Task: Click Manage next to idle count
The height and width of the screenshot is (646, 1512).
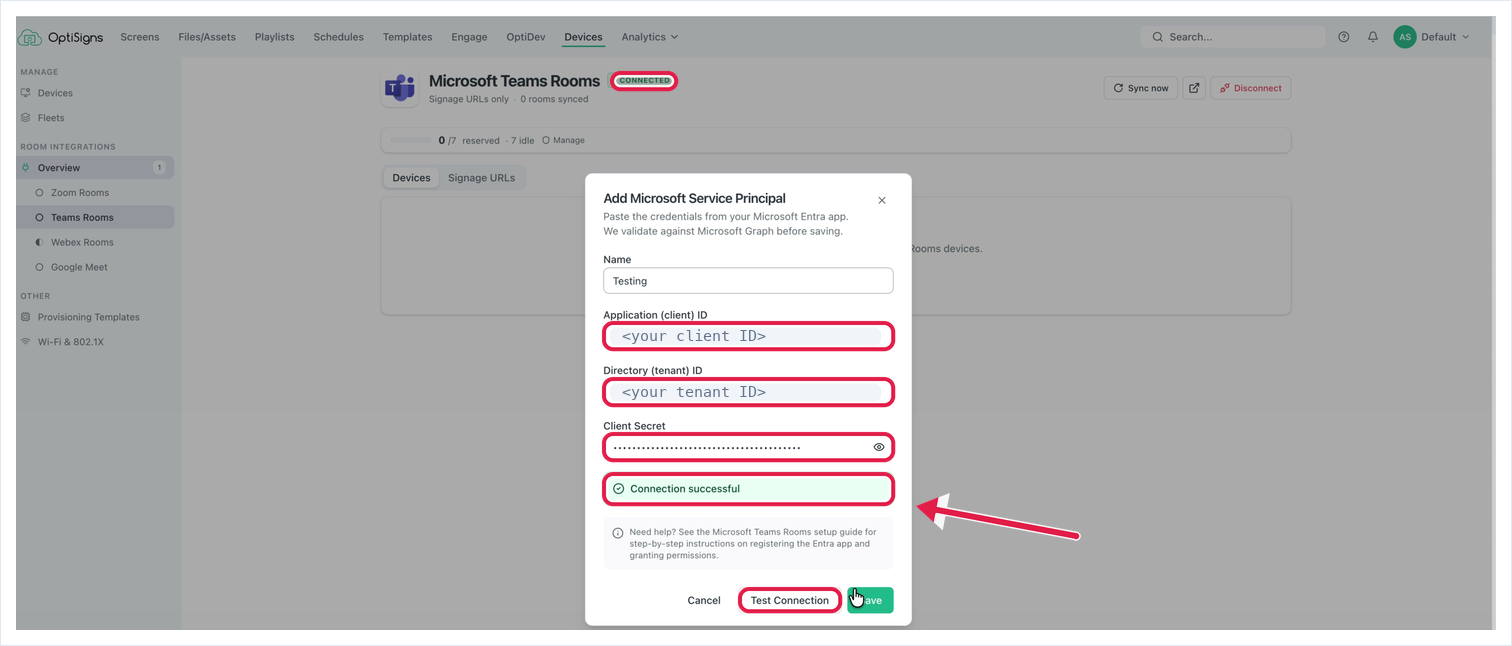Action: click(x=564, y=140)
